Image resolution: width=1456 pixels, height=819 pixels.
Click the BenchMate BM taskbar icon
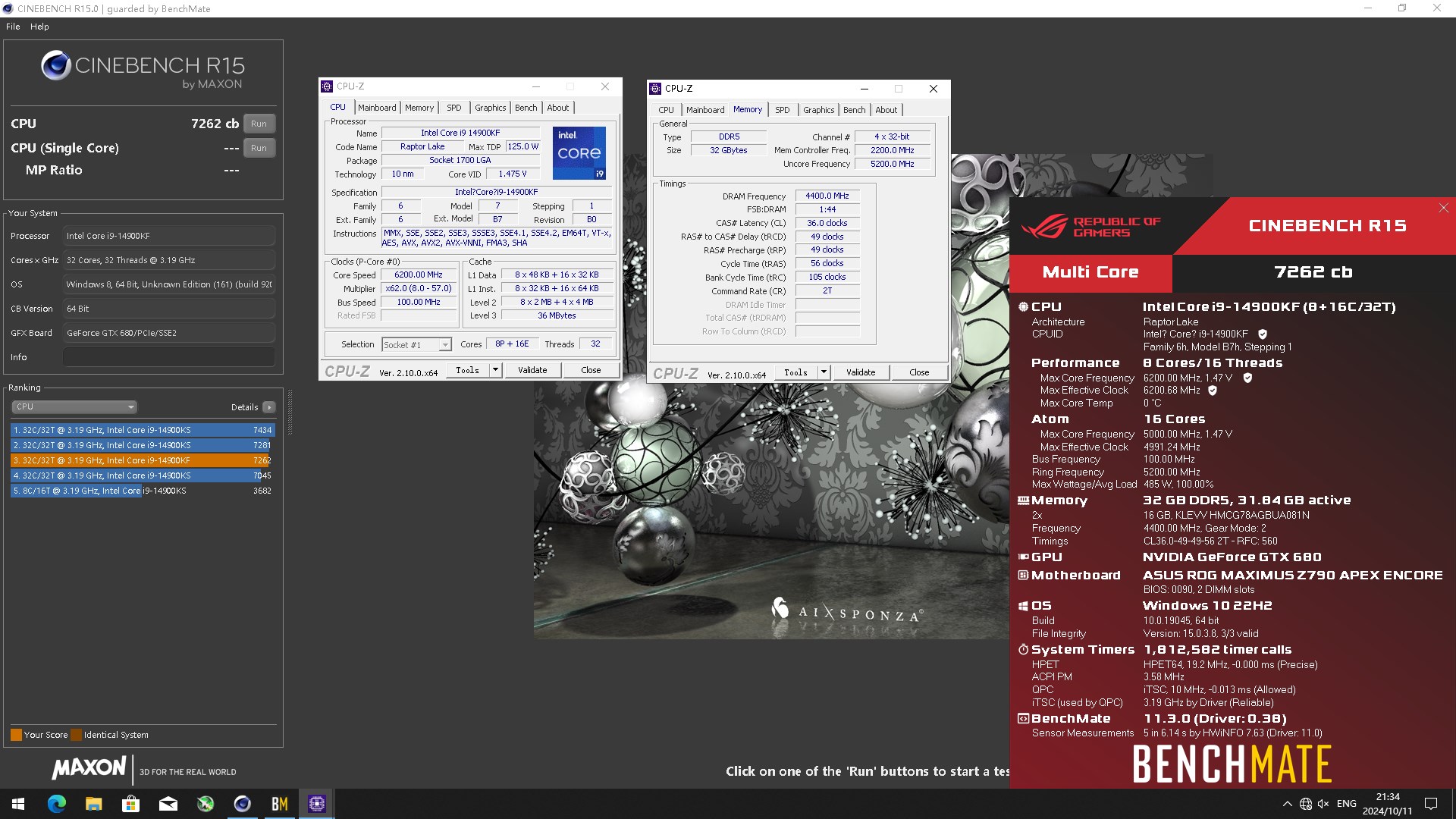(279, 804)
